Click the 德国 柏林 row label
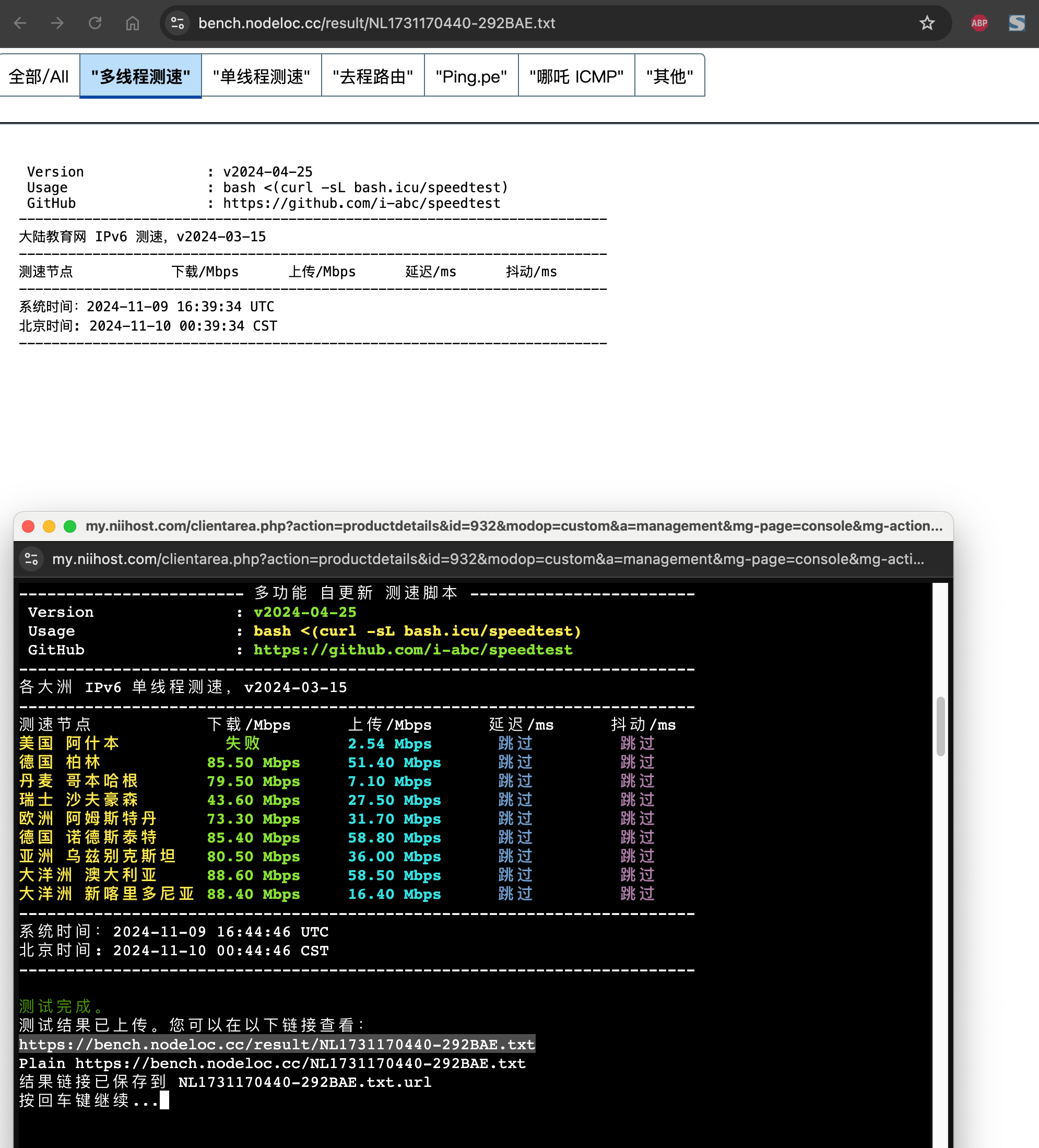This screenshot has height=1148, width=1039. click(60, 762)
